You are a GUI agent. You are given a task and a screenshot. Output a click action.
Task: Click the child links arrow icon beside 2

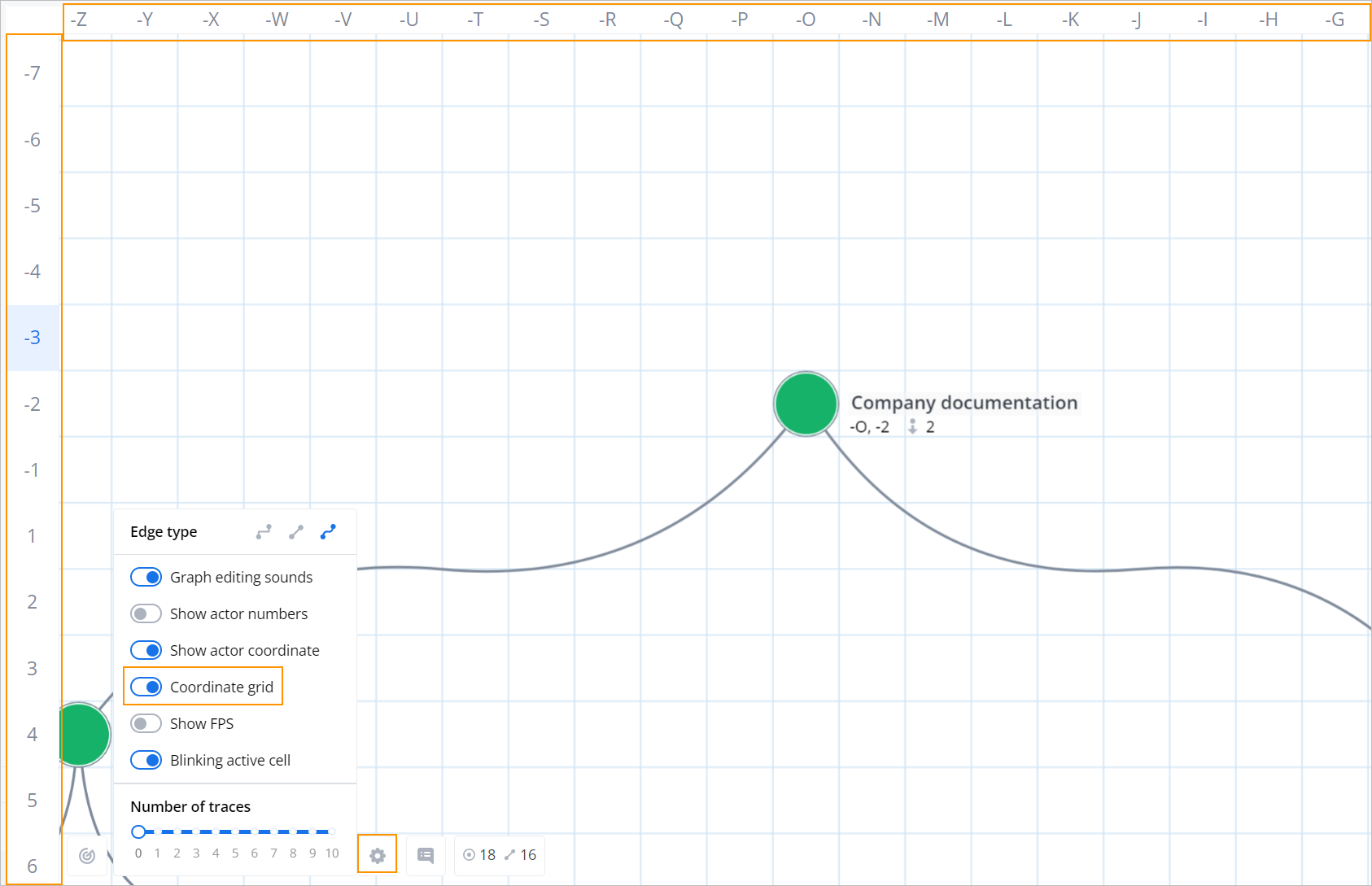[913, 426]
